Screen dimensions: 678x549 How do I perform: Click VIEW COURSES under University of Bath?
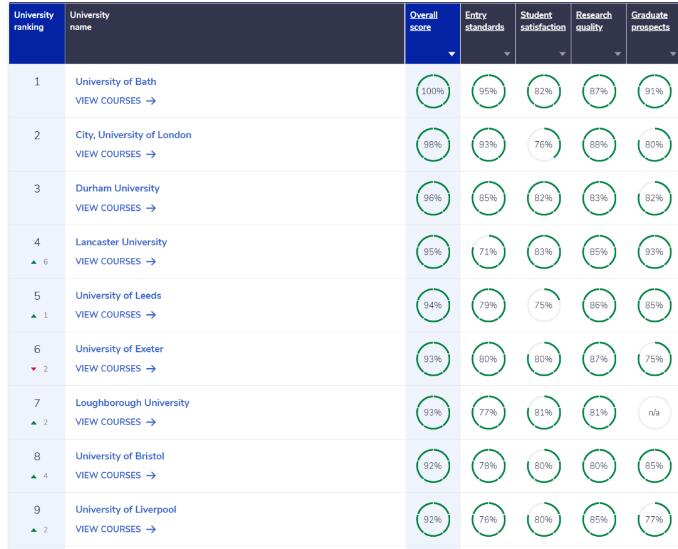tap(115, 101)
